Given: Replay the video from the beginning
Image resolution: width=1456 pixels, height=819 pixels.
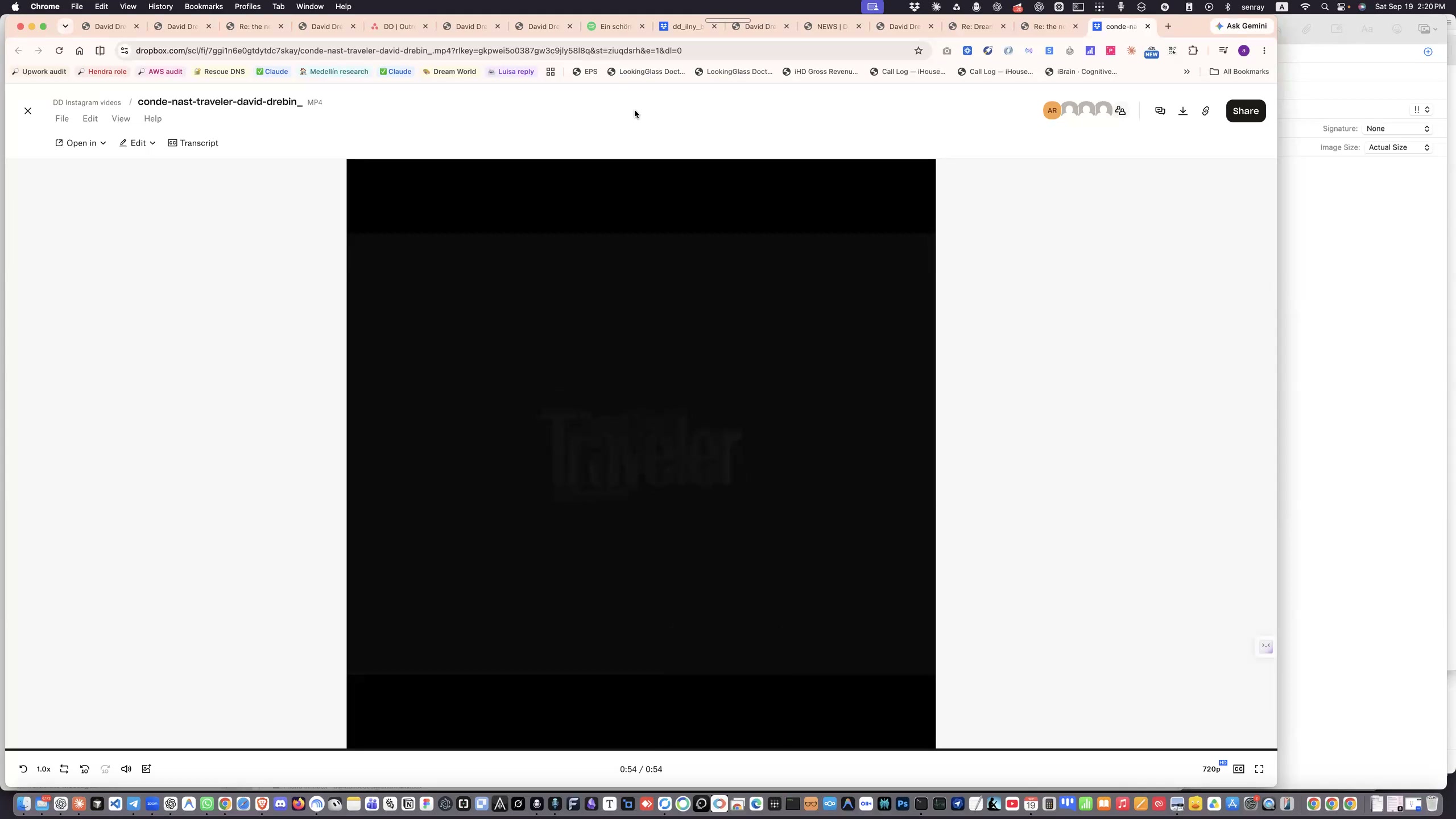Looking at the screenshot, I should click(x=23, y=769).
